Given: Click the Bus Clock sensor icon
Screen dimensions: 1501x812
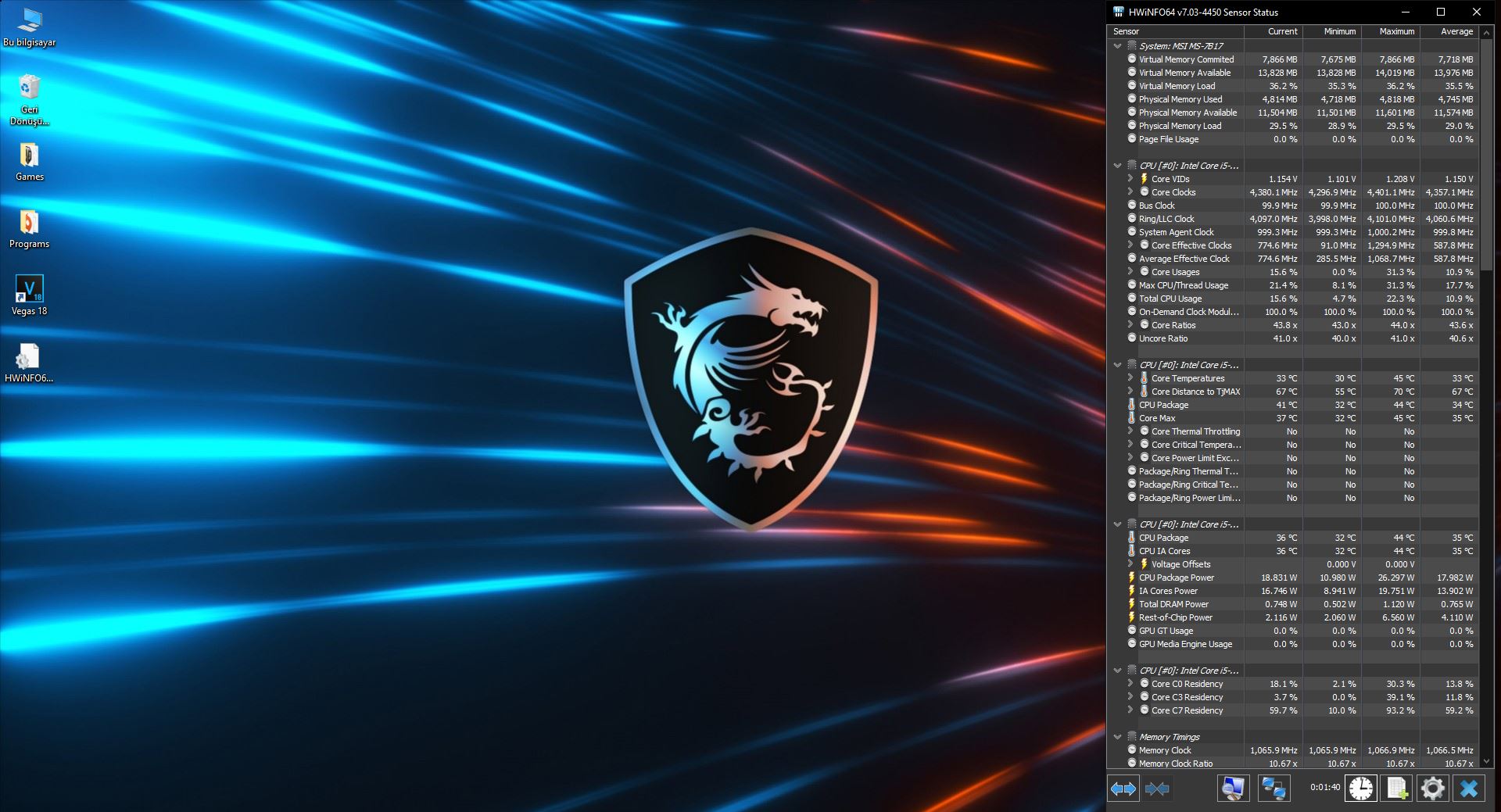Looking at the screenshot, I should click(x=1132, y=206).
